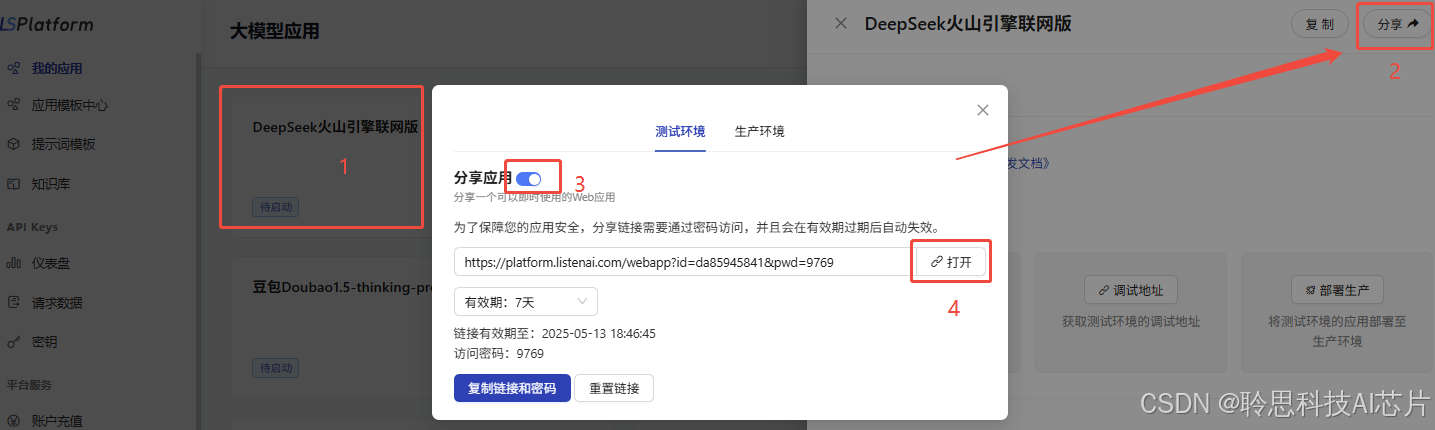
Task: Open the 账户充值 menu item
Action: [57, 421]
